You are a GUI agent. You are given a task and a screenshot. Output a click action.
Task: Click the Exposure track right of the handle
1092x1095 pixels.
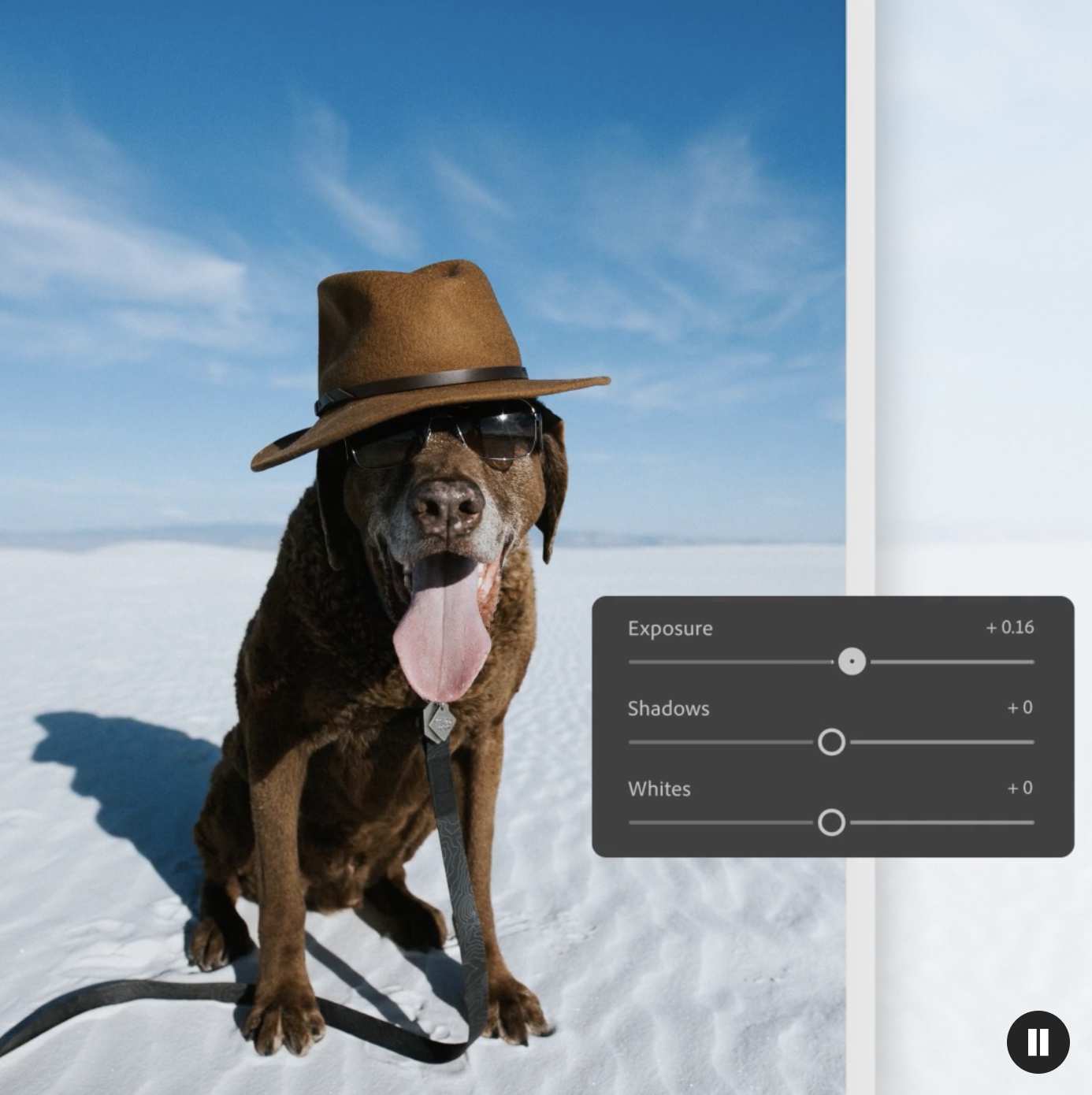[953, 662]
